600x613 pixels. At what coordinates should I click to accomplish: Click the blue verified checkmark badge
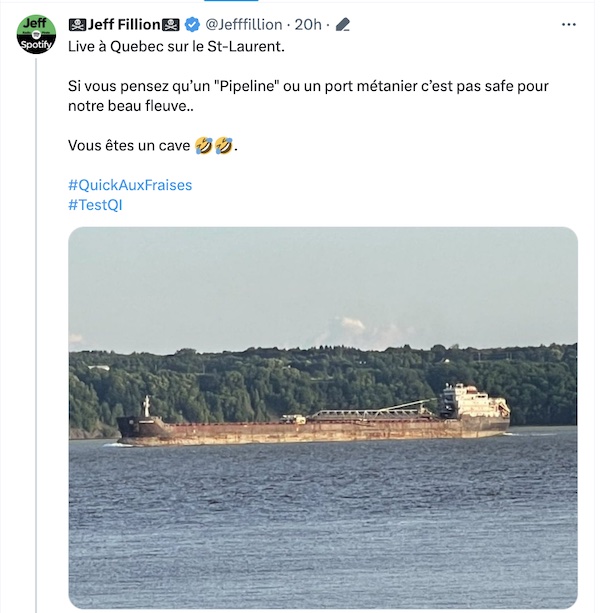tap(192, 25)
